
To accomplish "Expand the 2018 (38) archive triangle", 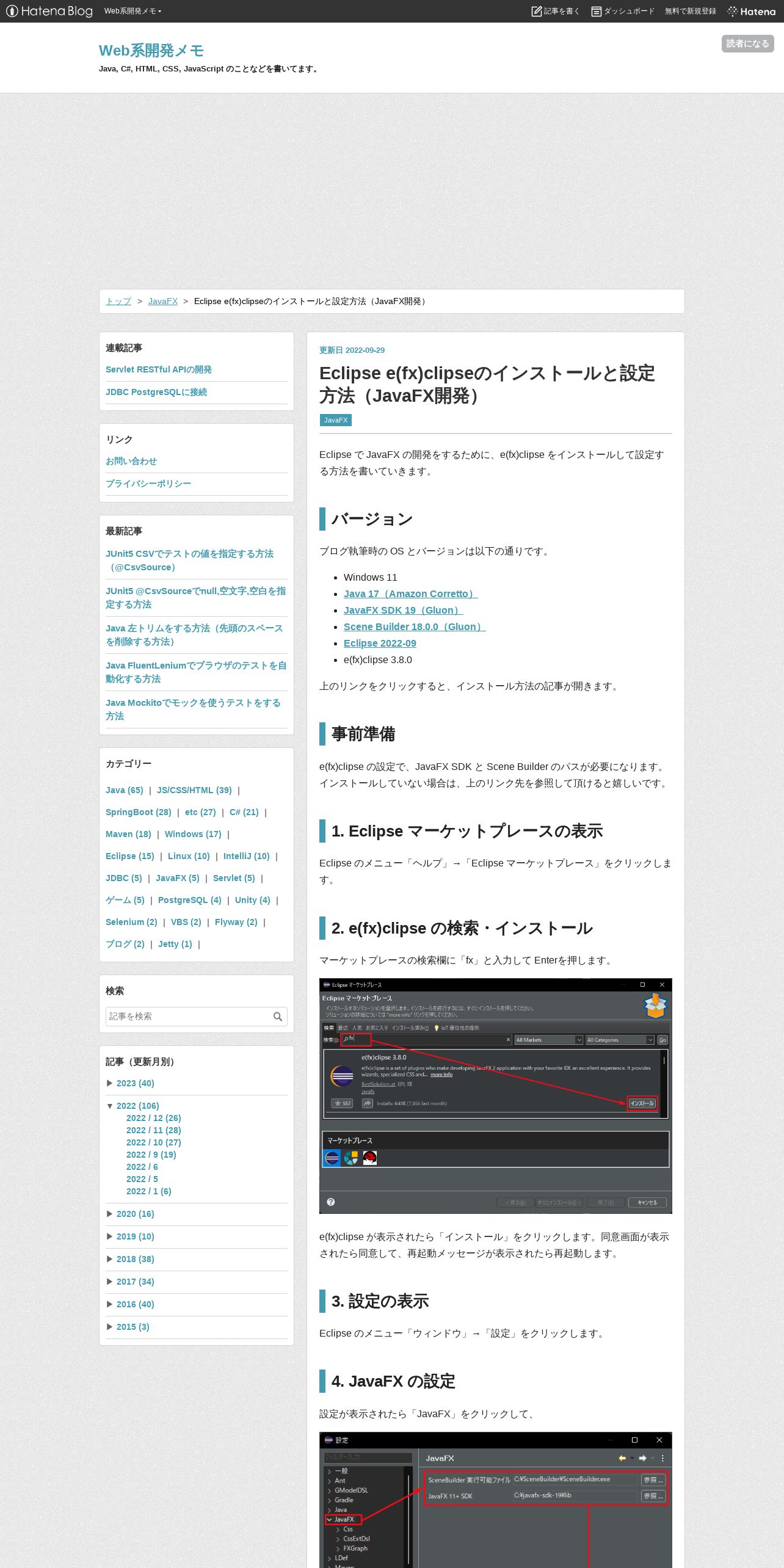I will 110,1259.
